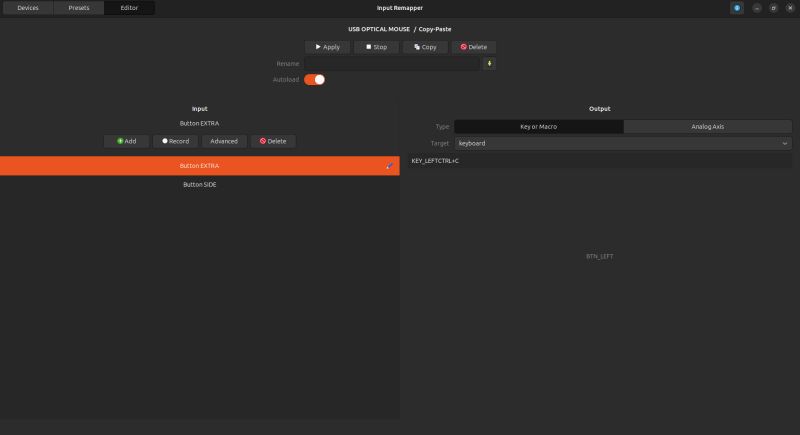
Task: Select the highlighted Button EXTRA mapping row
Action: pyautogui.click(x=199, y=166)
